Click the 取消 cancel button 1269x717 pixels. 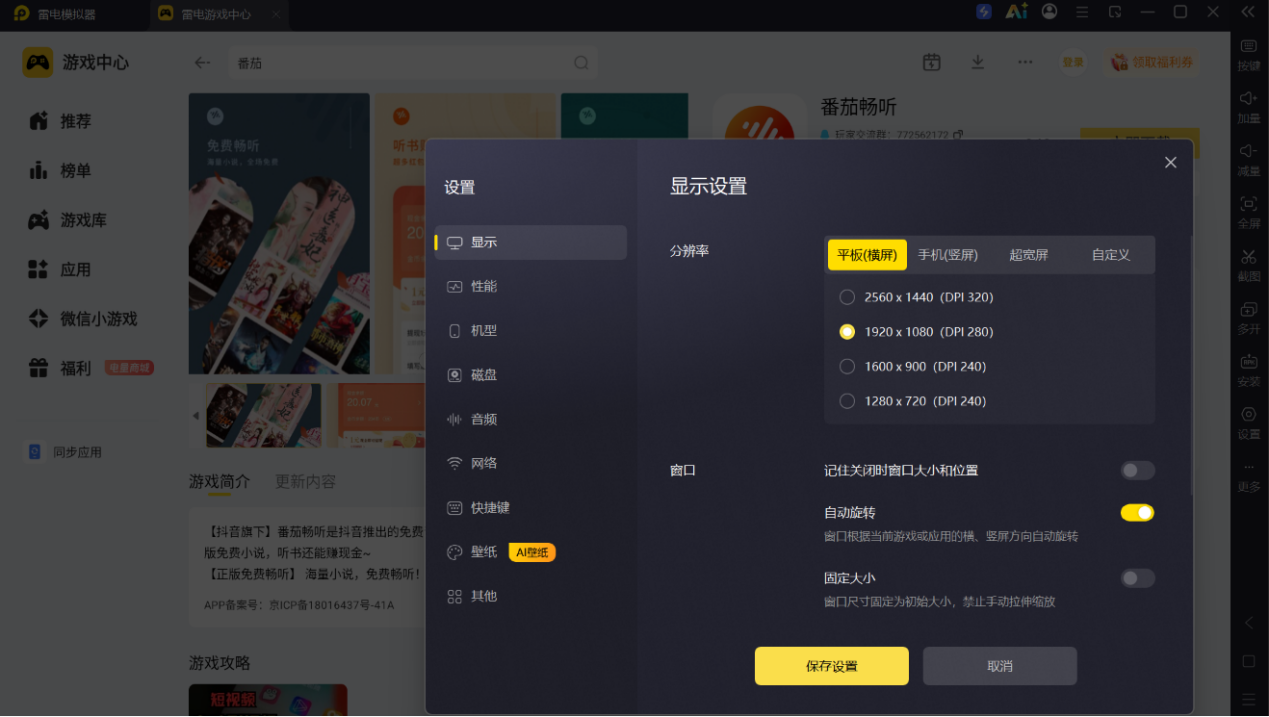[x=1000, y=666]
